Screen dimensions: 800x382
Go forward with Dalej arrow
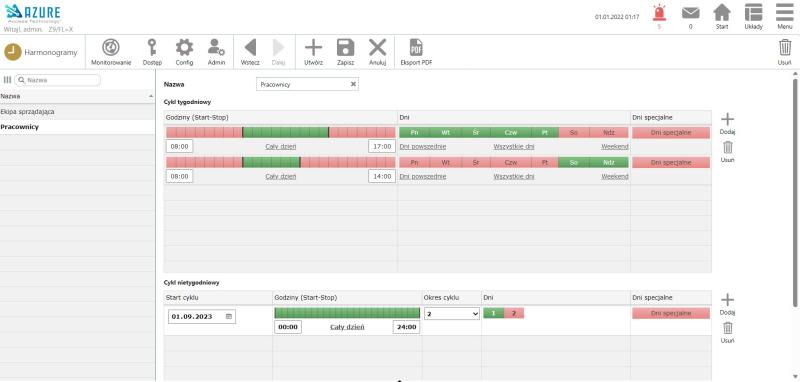pos(278,52)
